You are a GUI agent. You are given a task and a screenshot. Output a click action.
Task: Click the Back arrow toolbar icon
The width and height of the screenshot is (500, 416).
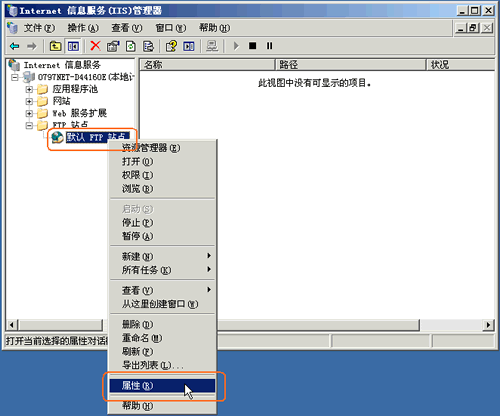tap(15, 46)
